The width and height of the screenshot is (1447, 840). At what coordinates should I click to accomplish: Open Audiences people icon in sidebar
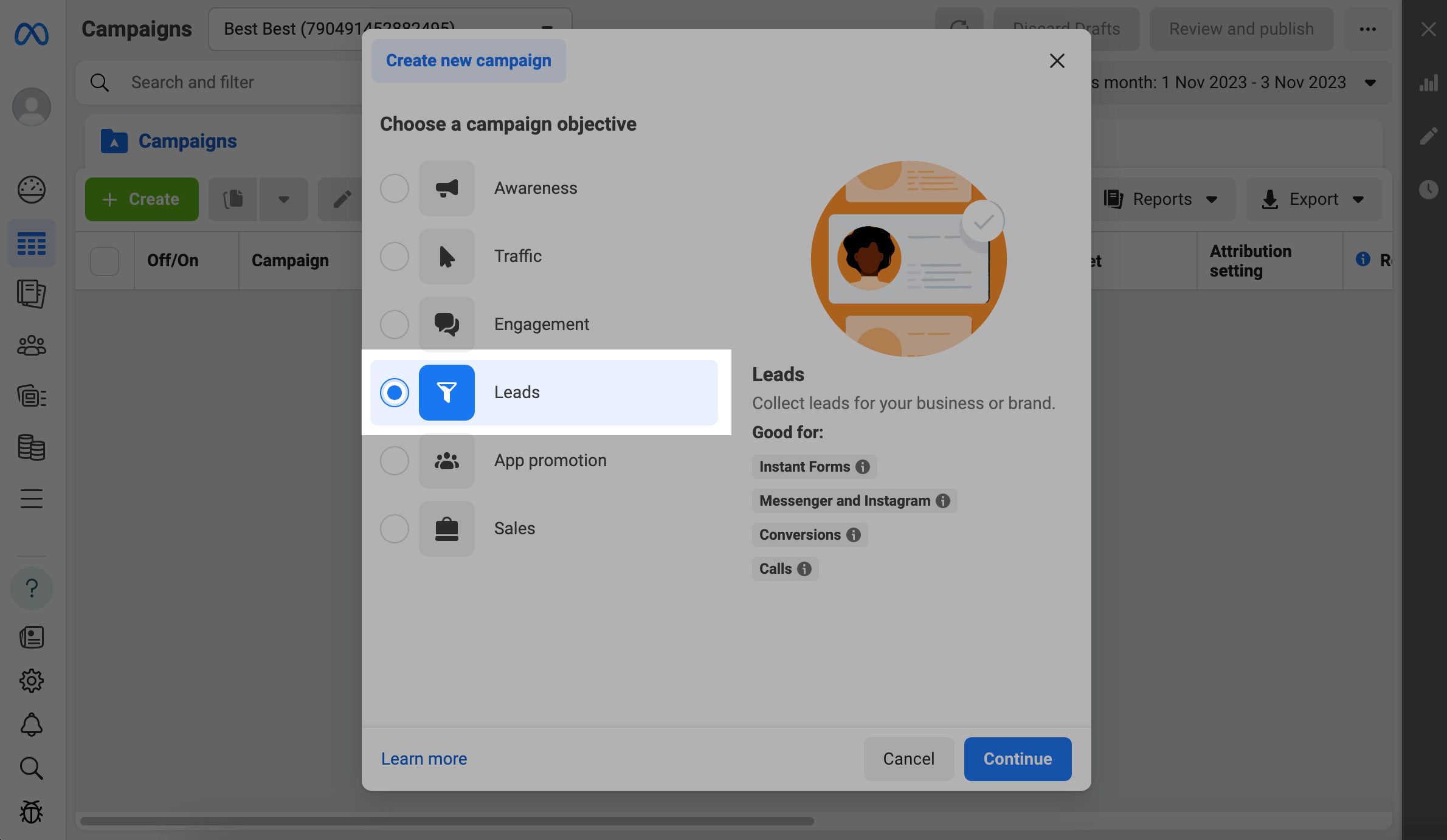coord(32,346)
